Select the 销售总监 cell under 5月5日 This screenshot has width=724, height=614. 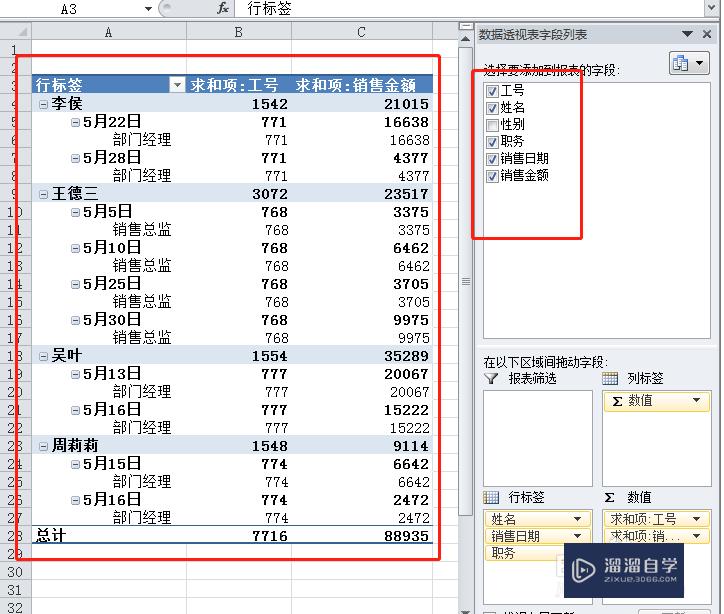click(109, 230)
